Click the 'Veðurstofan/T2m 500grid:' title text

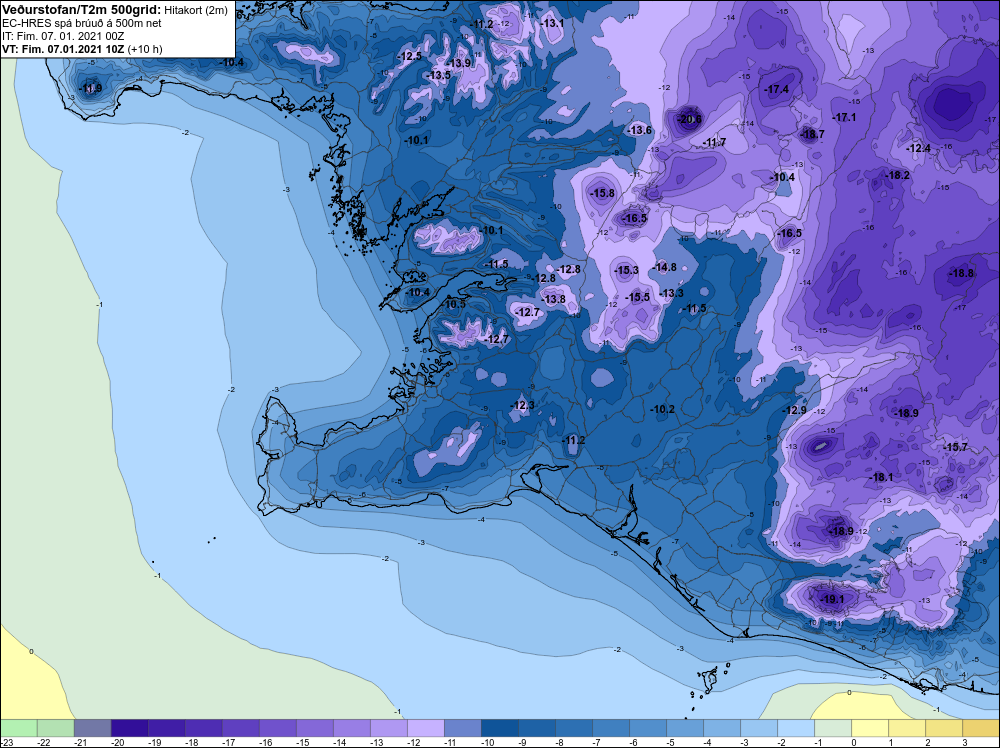click(82, 10)
